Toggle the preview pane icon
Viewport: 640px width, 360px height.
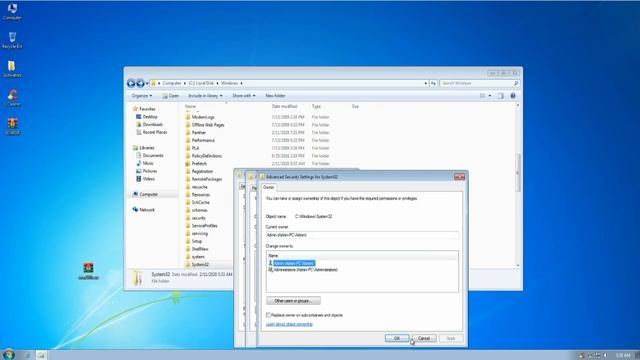pos(501,96)
